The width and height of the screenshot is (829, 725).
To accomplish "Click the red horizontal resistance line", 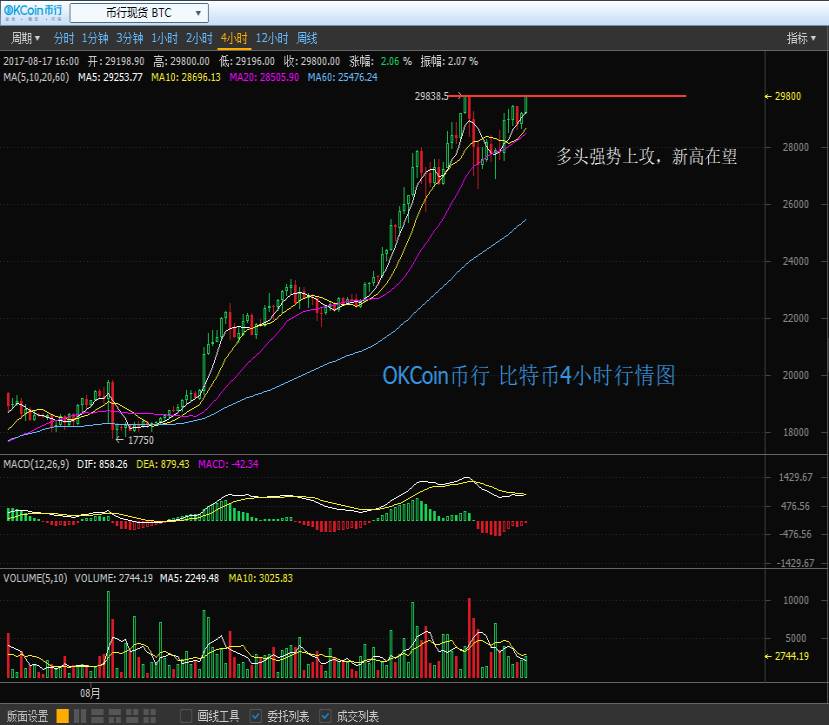I will click(x=600, y=96).
